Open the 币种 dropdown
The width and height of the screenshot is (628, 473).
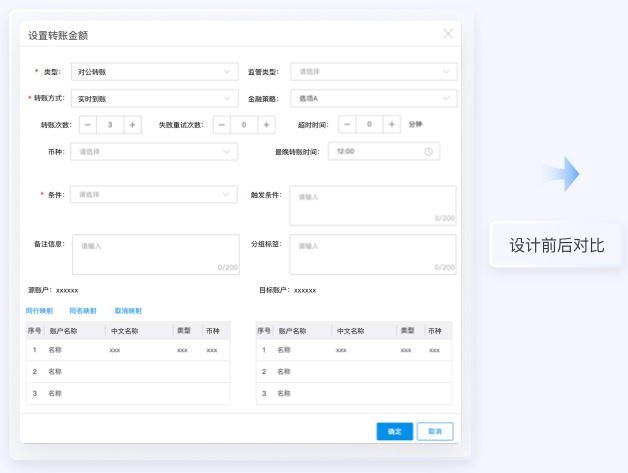point(154,152)
